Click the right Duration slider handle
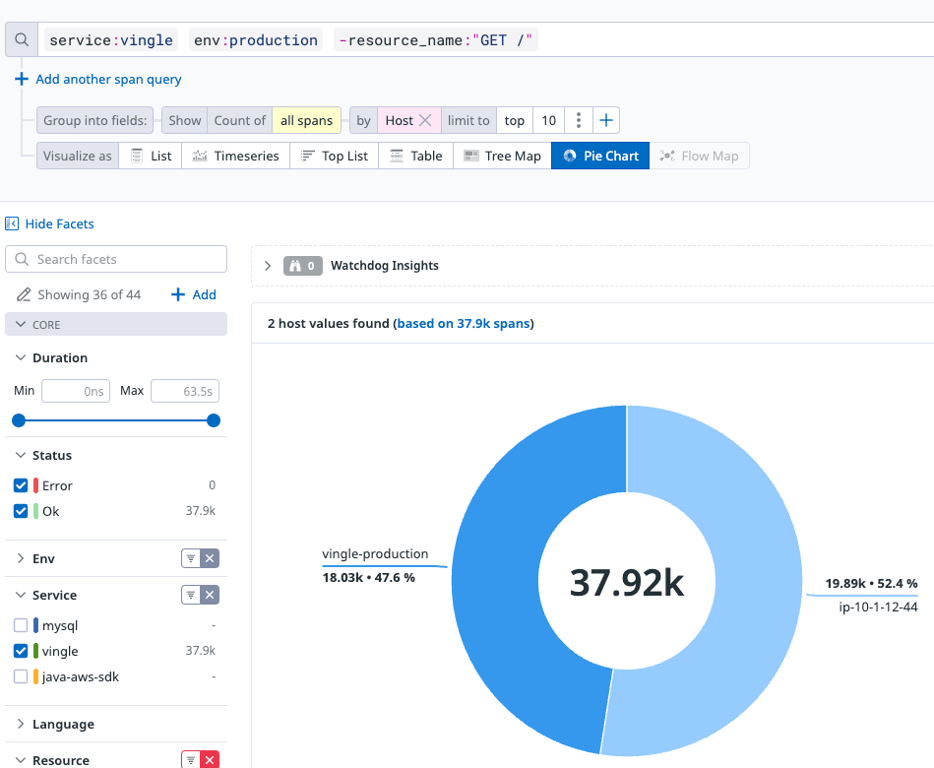This screenshot has height=768, width=934. (x=214, y=421)
